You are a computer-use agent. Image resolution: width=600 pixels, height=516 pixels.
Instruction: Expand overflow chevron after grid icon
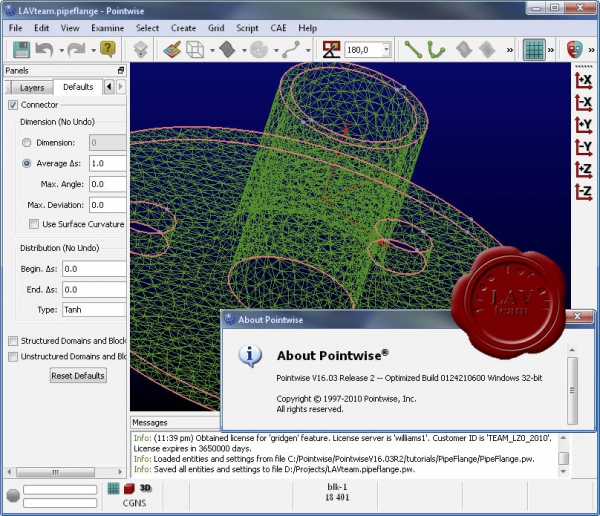[x=551, y=50]
